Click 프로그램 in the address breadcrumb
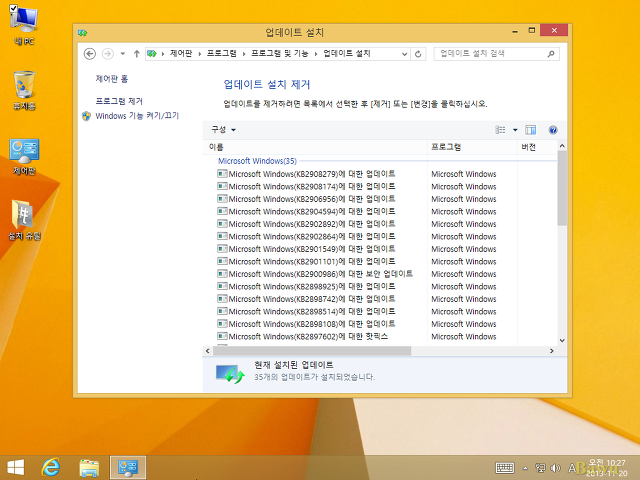This screenshot has width=640, height=480. pyautogui.click(x=222, y=53)
